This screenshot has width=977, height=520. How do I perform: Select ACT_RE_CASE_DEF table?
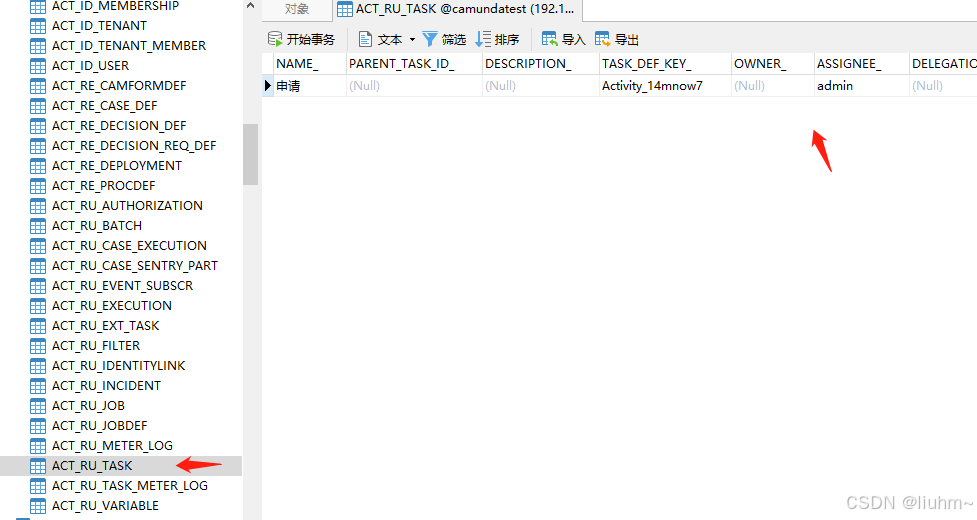coord(105,106)
